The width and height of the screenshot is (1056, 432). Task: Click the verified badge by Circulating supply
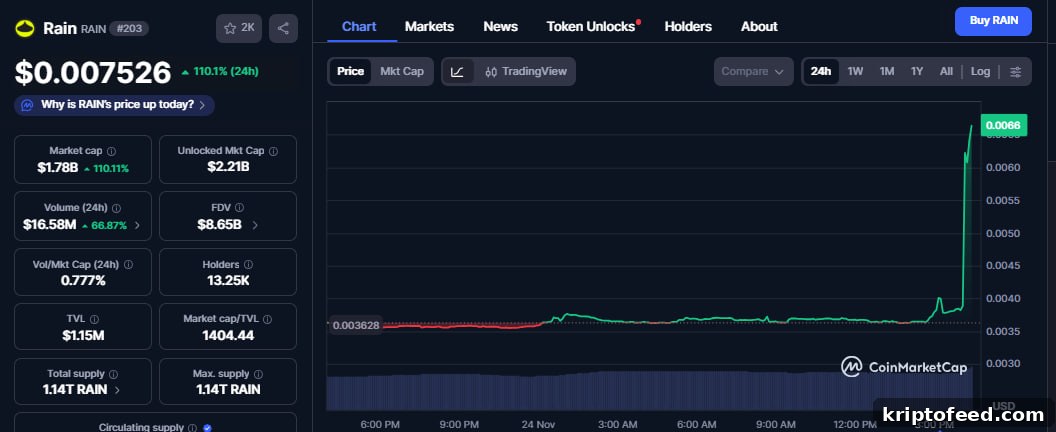[x=207, y=428]
